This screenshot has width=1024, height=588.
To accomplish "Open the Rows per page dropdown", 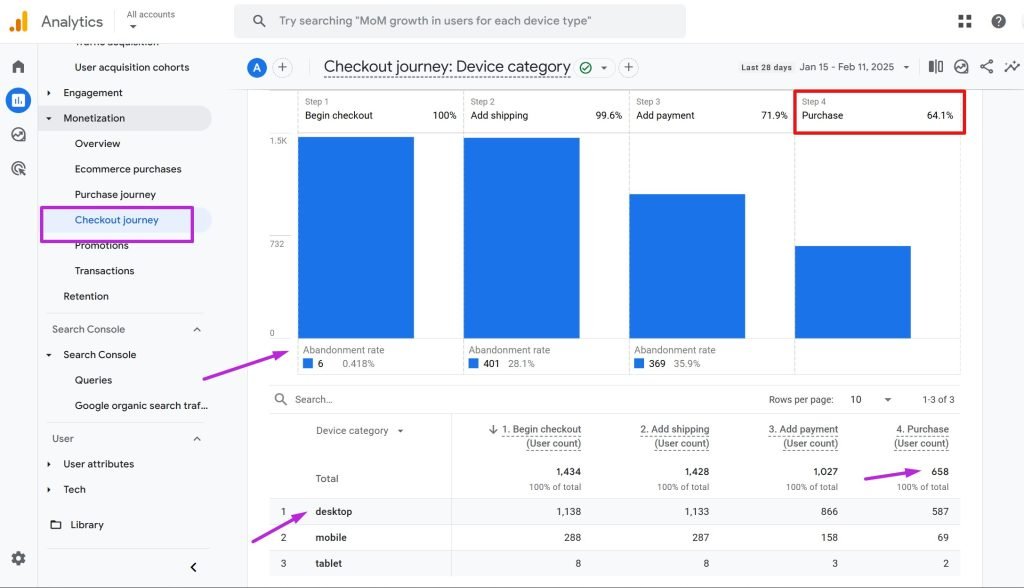I will 869,399.
